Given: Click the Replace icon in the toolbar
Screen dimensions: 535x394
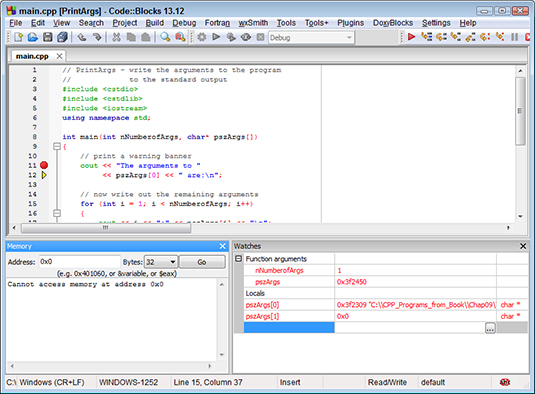Looking at the screenshot, I should coord(180,37).
